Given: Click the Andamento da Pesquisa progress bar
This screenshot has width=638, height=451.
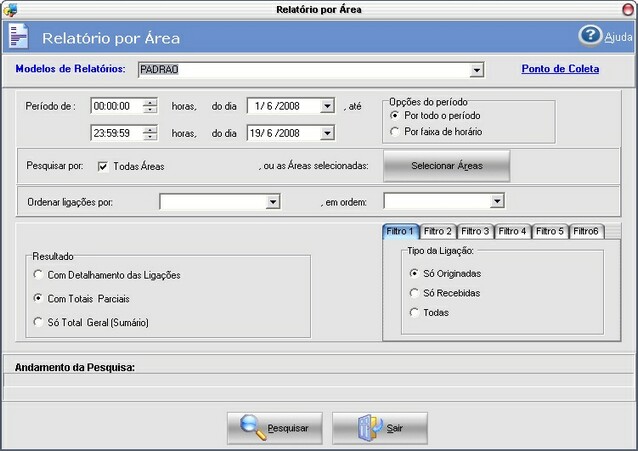Looking at the screenshot, I should click(x=319, y=380).
